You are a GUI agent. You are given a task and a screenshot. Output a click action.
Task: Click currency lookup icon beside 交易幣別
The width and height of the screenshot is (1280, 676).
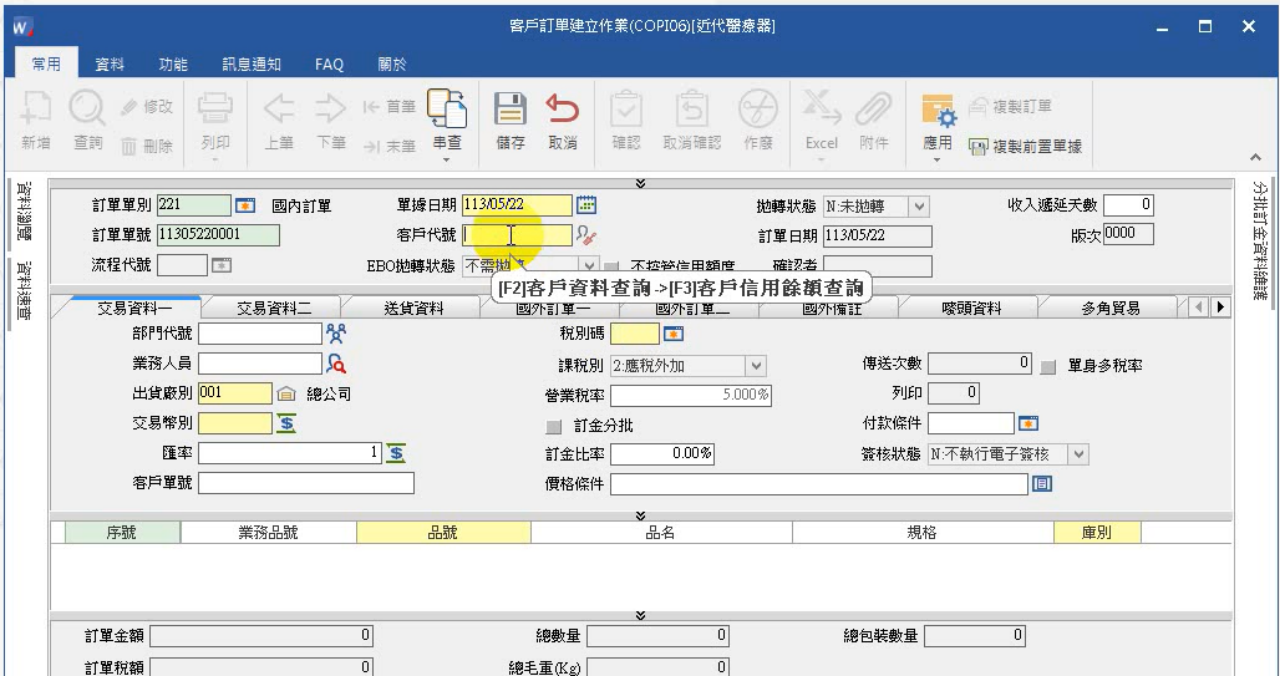[x=285, y=424]
